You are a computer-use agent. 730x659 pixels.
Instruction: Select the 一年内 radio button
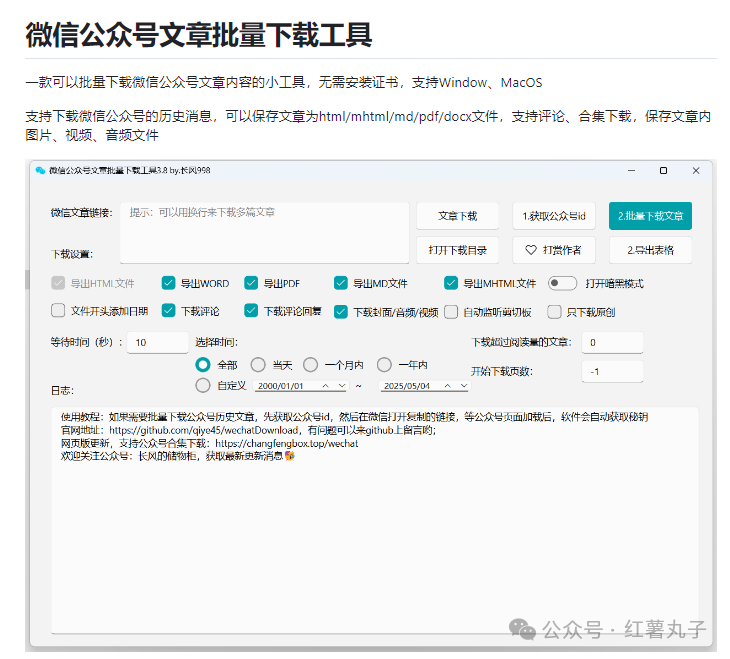click(384, 365)
